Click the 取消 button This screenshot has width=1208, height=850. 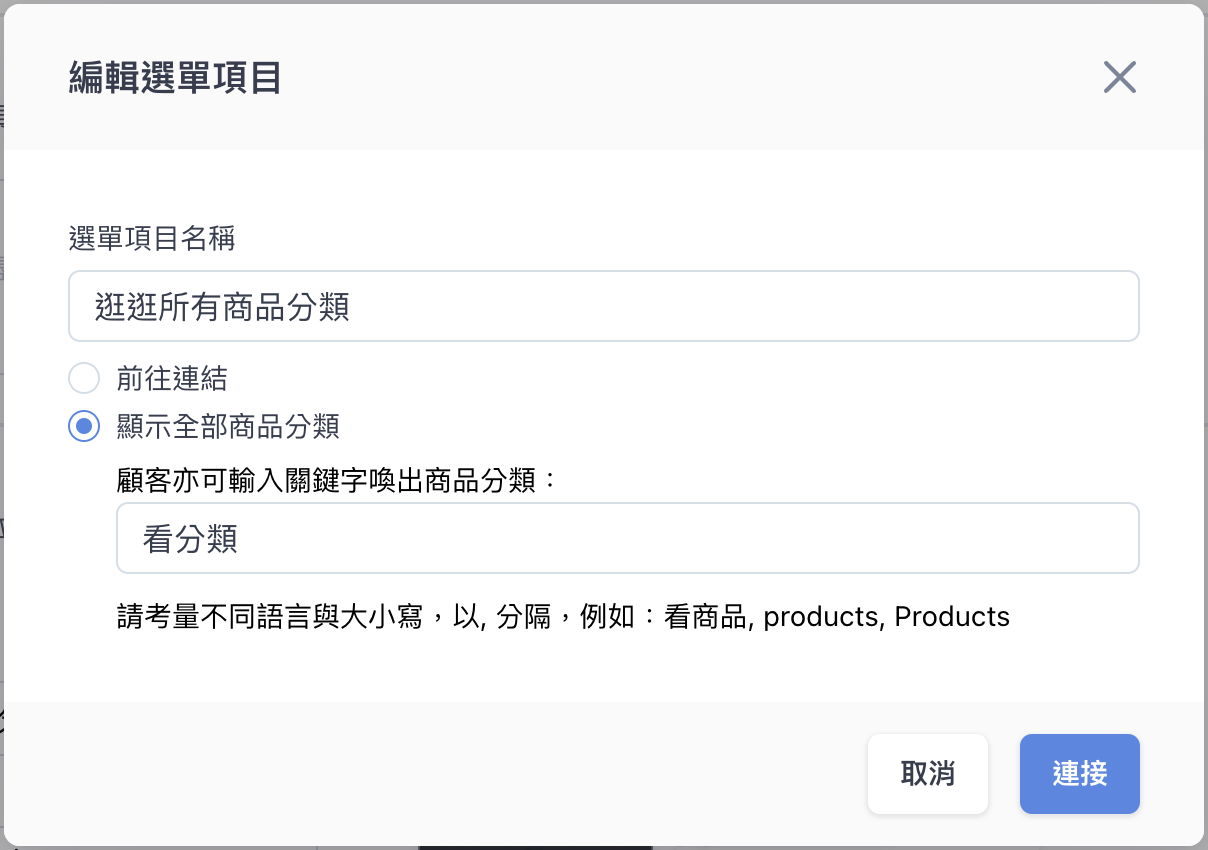tap(928, 774)
